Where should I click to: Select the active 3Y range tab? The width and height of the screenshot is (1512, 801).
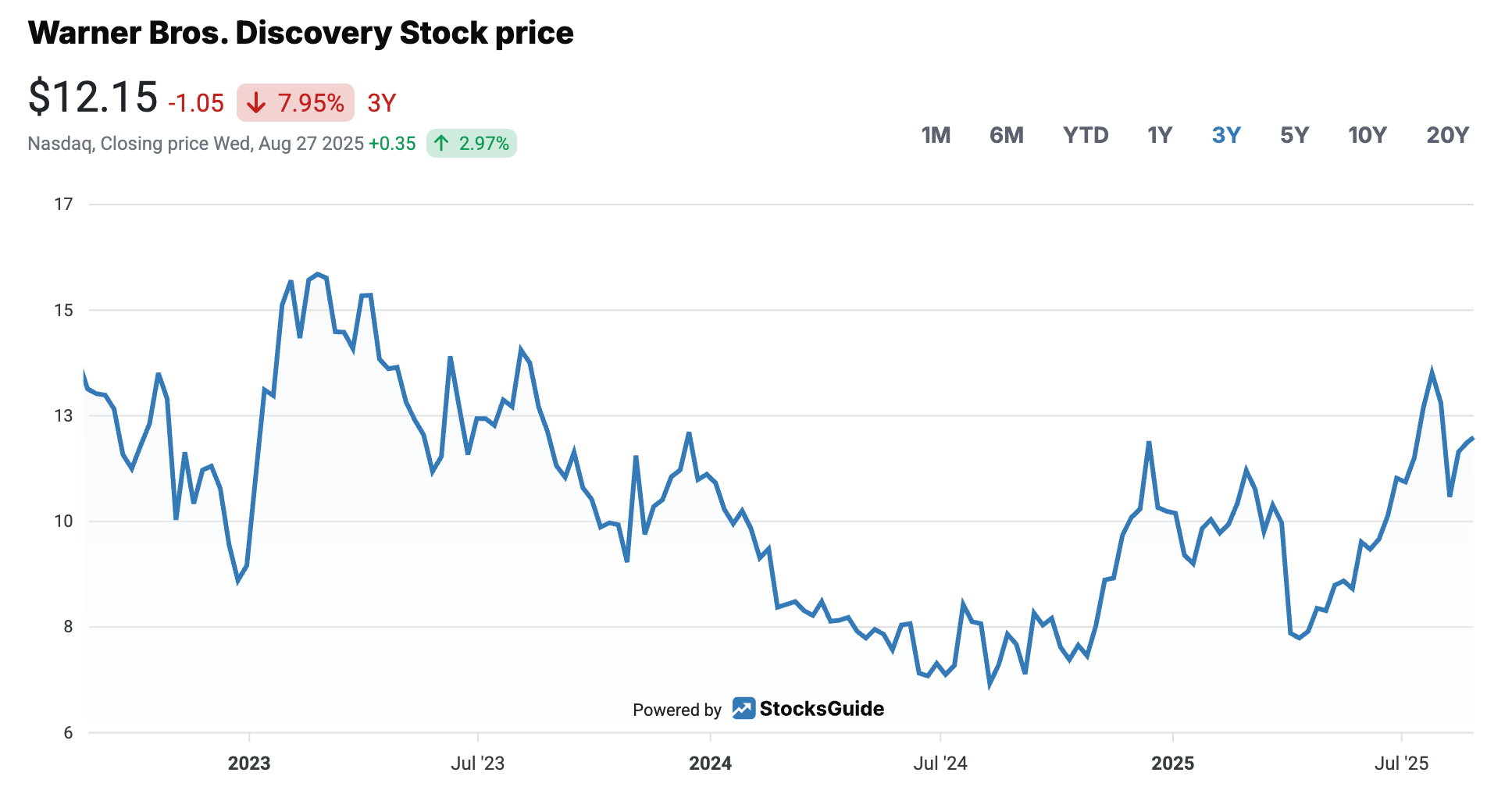click(1226, 135)
